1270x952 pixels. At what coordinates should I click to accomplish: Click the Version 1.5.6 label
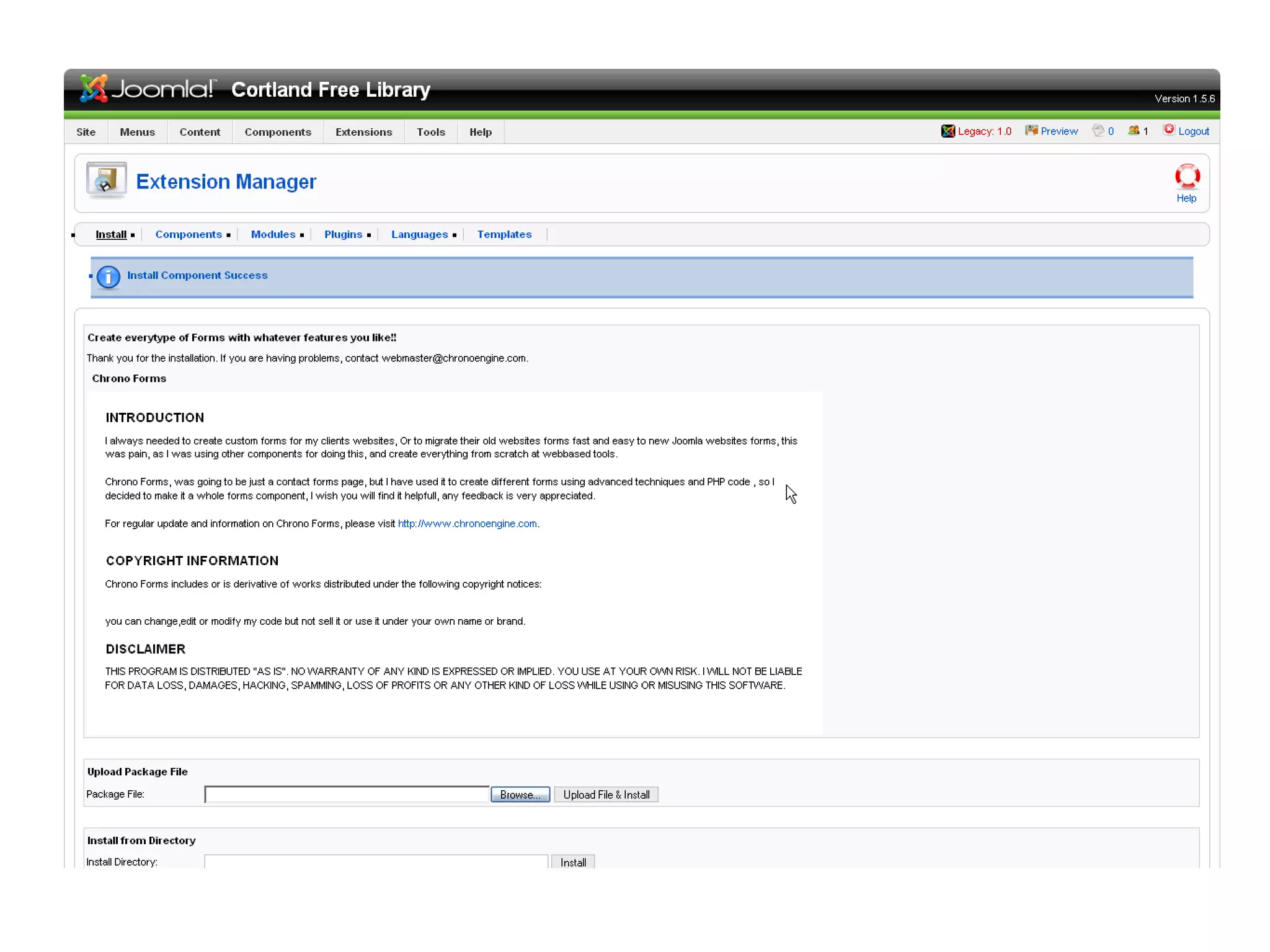click(x=1184, y=99)
